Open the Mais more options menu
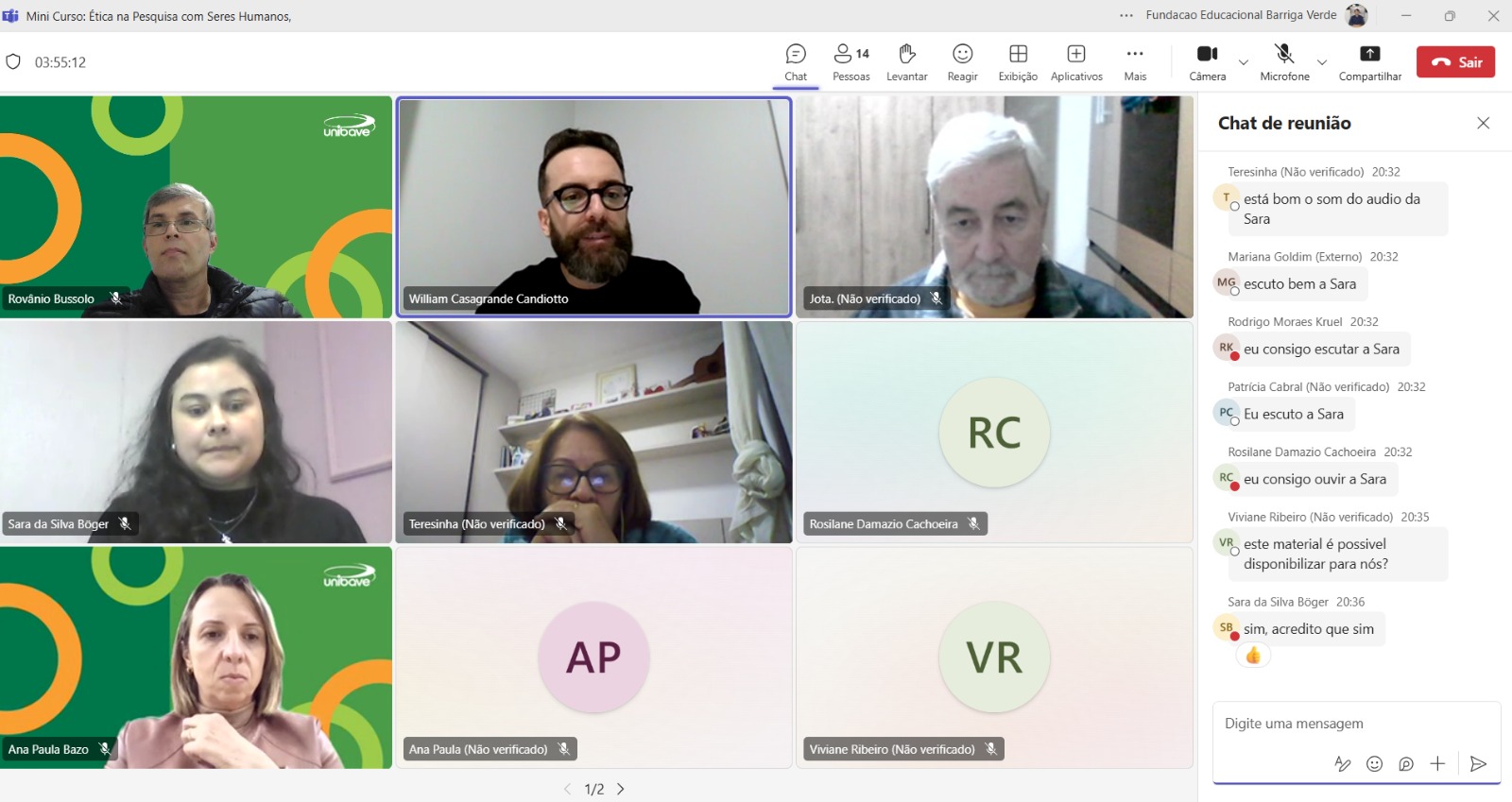 click(1135, 62)
